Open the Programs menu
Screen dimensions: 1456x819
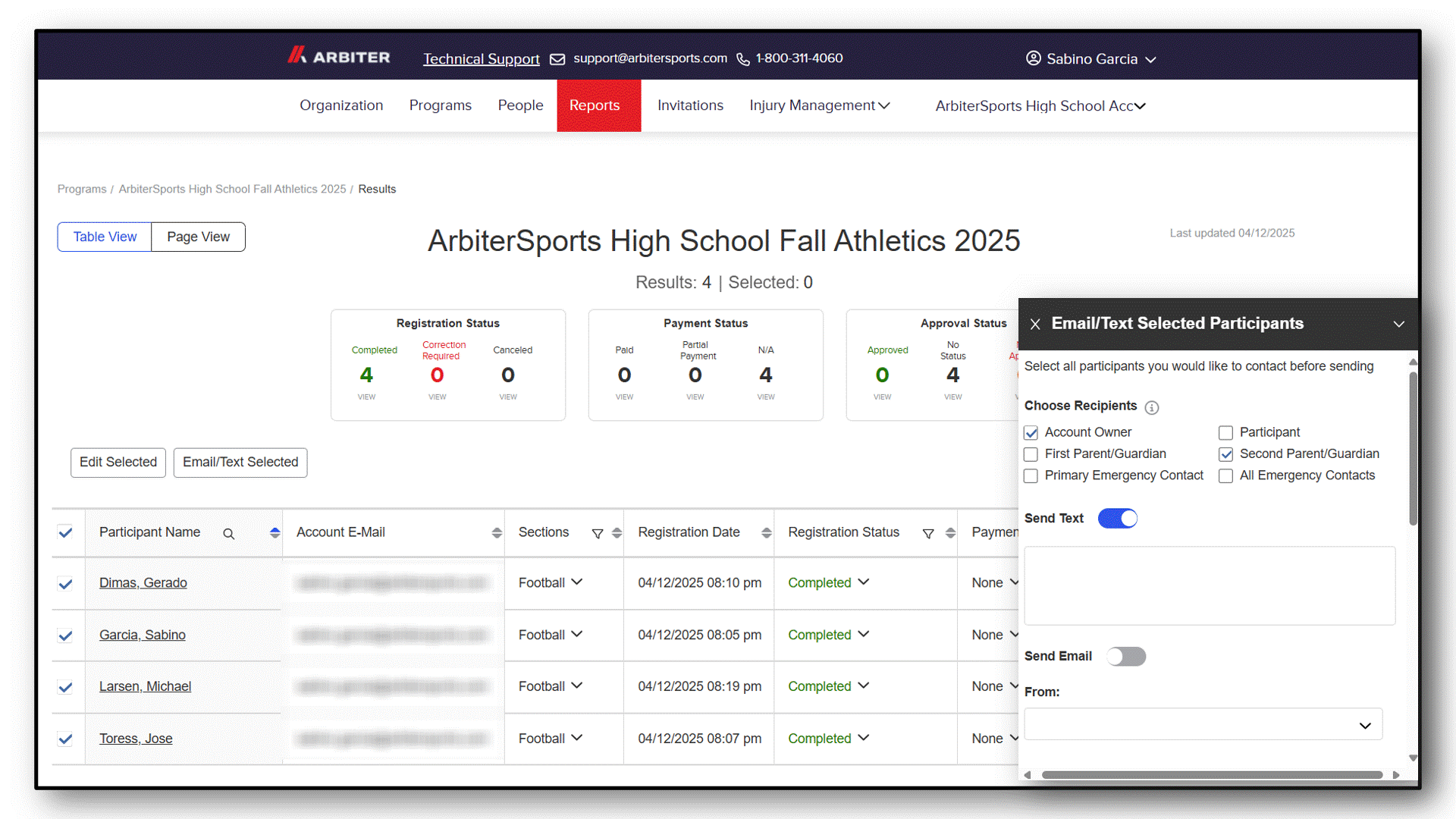[x=441, y=105]
